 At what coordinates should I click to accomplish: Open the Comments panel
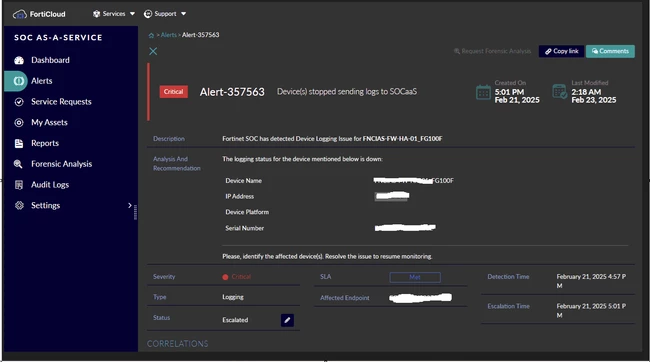click(610, 51)
